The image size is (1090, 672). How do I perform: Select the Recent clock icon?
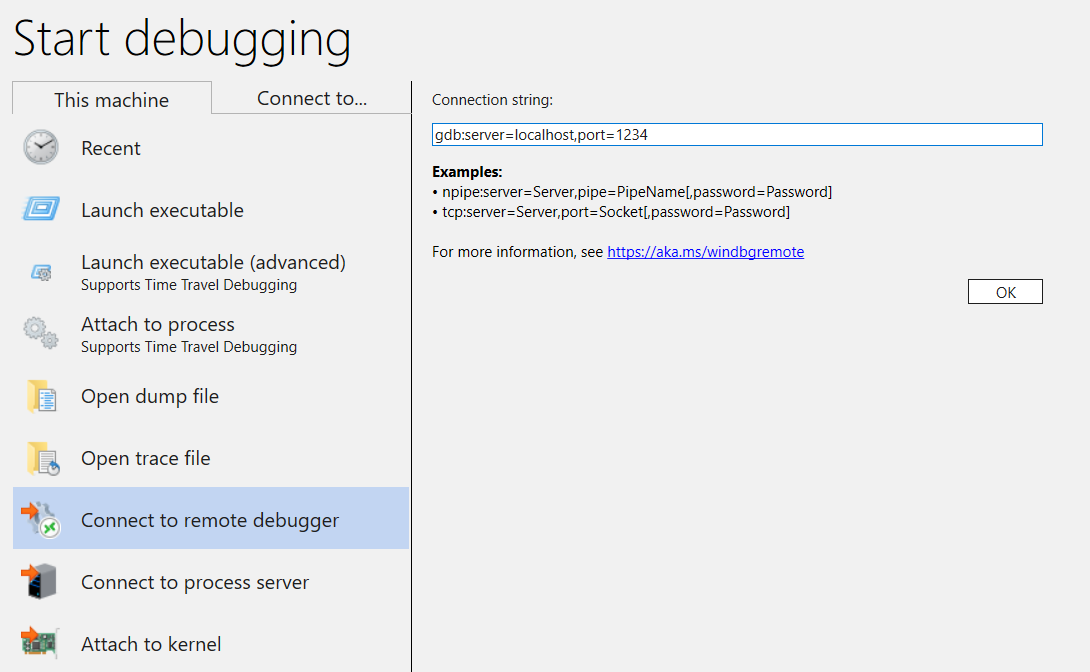[x=38, y=148]
